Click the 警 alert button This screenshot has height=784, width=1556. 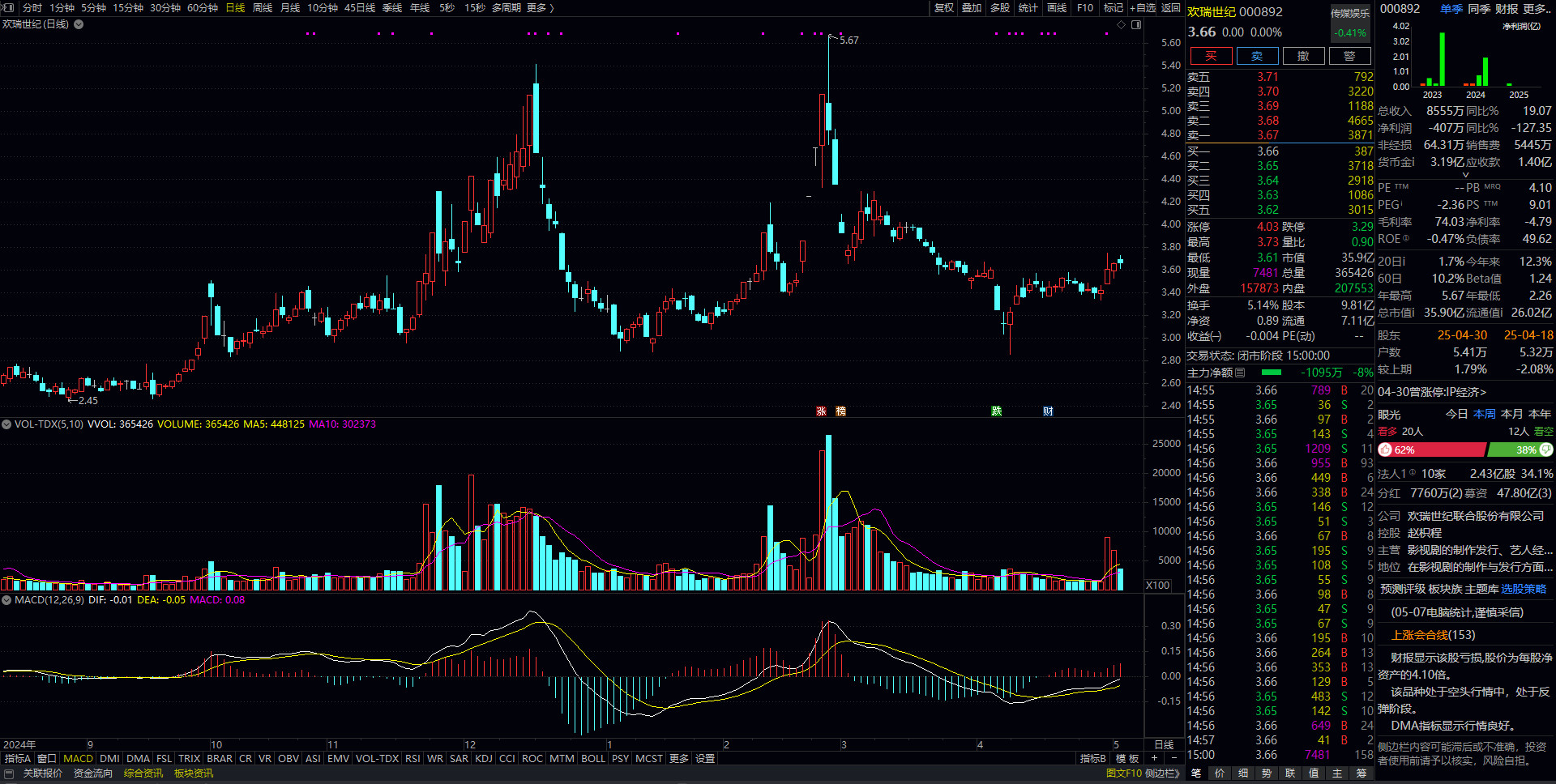point(1349,56)
